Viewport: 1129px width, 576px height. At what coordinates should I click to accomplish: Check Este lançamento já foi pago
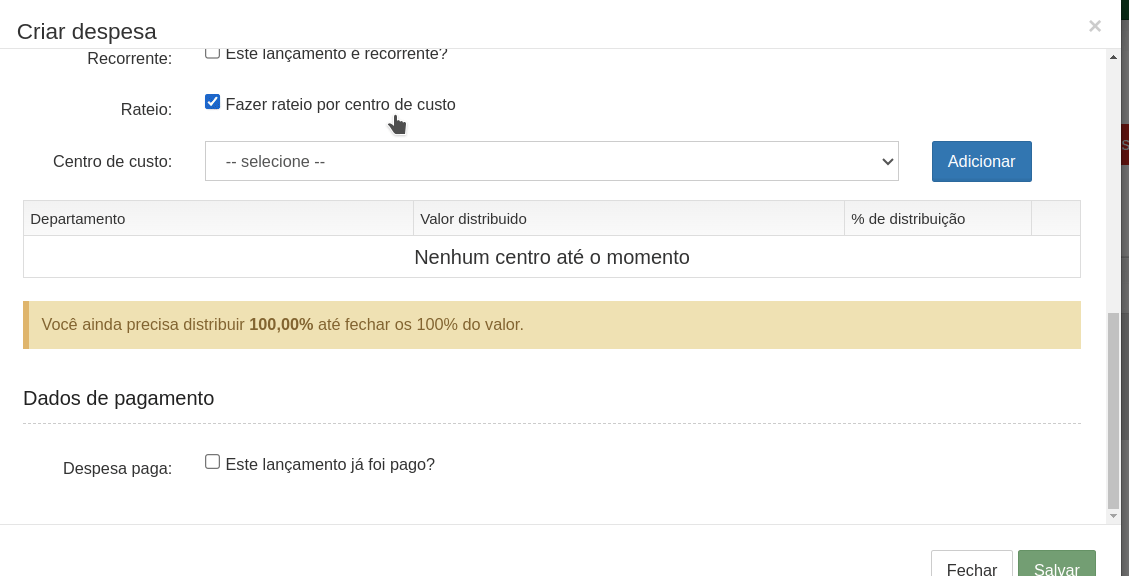212,462
